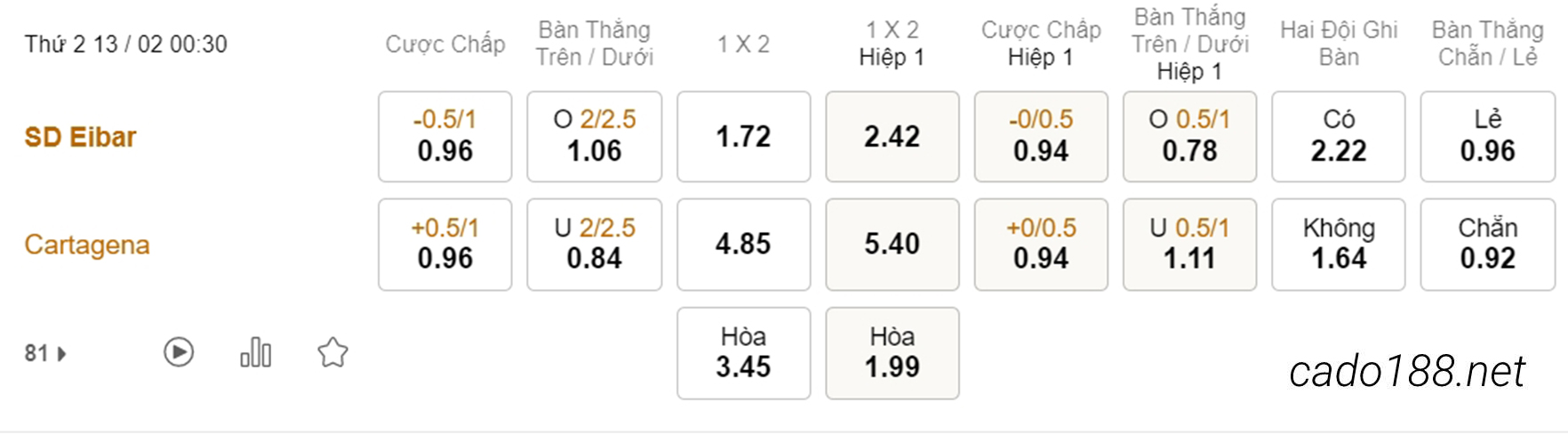Click the live stream play icon
Screen dimensions: 1568x443
[x=179, y=352]
